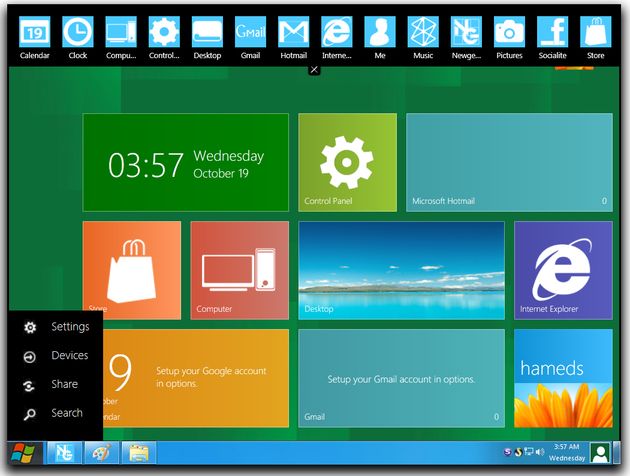630x476 pixels.
Task: Open Newgen app in the taskbar
Action: coord(64,453)
